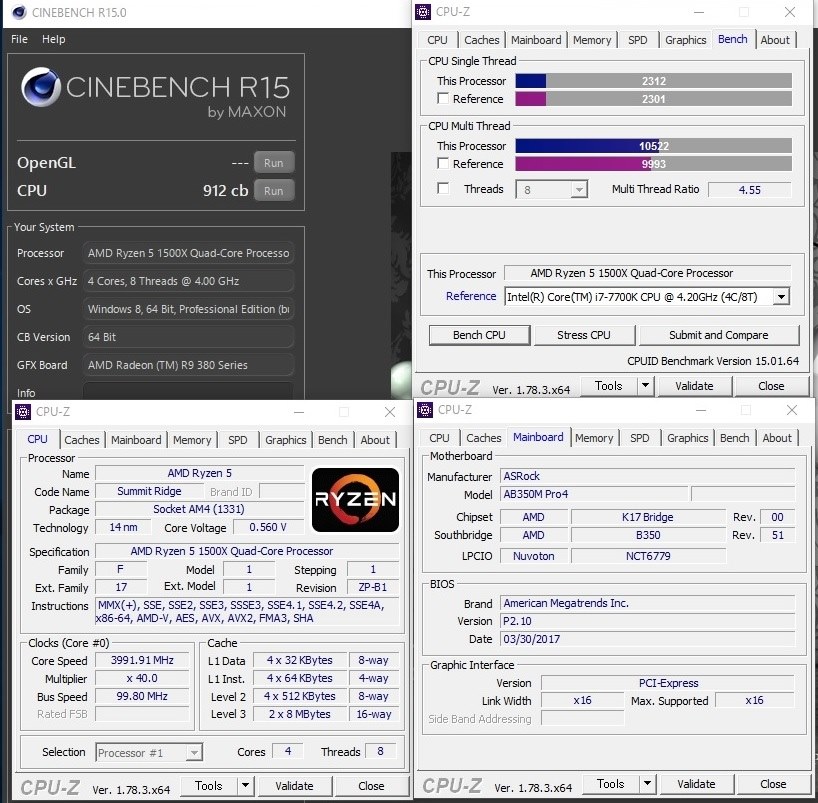818x803 pixels.
Task: Minimize the CPU-Z Bench window
Action: 699,12
